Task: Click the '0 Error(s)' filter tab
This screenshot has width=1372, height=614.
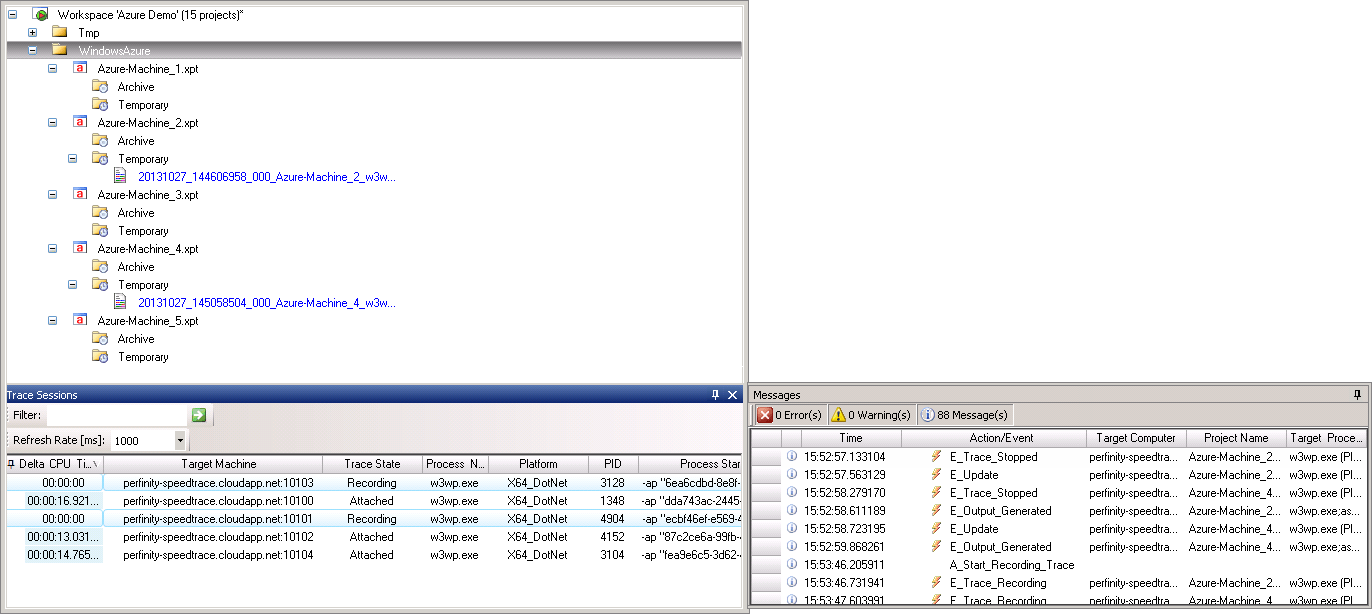Action: point(790,414)
